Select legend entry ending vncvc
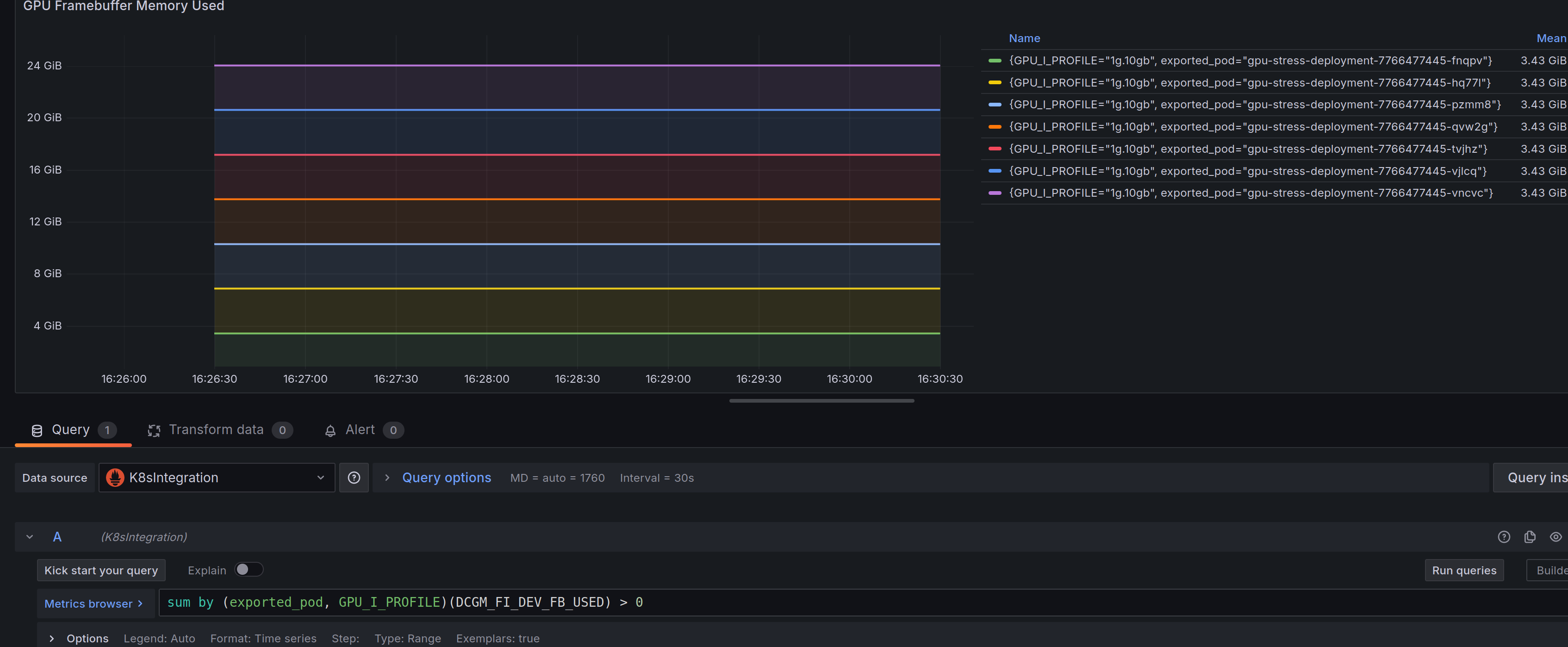The width and height of the screenshot is (1568, 647). tap(1251, 193)
